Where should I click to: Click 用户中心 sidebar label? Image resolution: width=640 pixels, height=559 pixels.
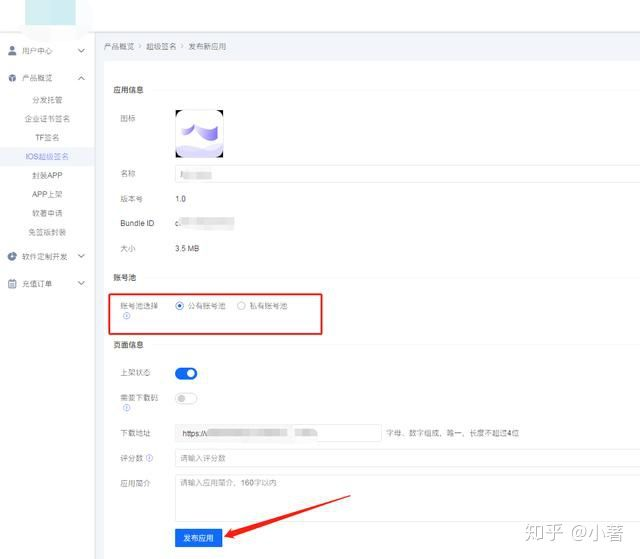point(37,51)
